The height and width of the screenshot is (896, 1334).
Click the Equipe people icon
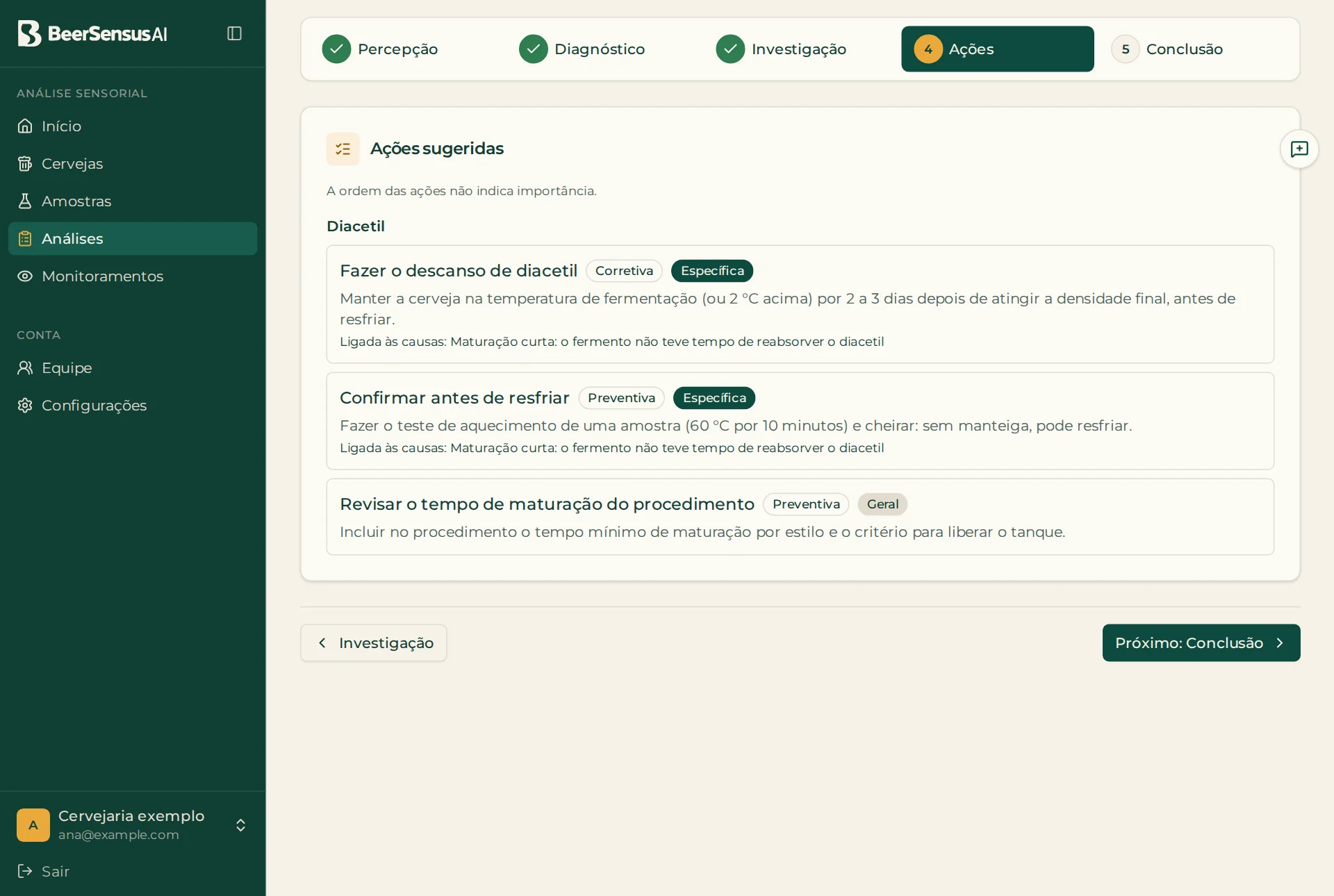pyautogui.click(x=25, y=367)
